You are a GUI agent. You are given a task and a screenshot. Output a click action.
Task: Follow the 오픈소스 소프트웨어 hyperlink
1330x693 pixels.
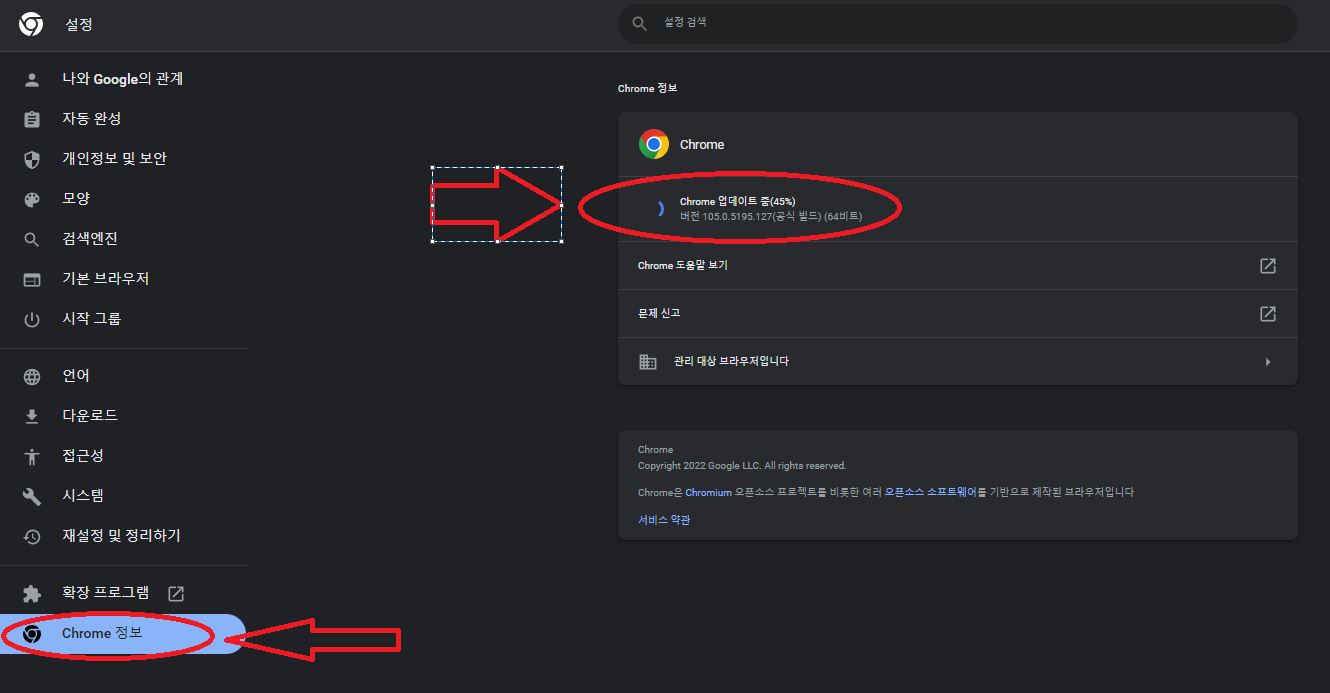click(930, 492)
